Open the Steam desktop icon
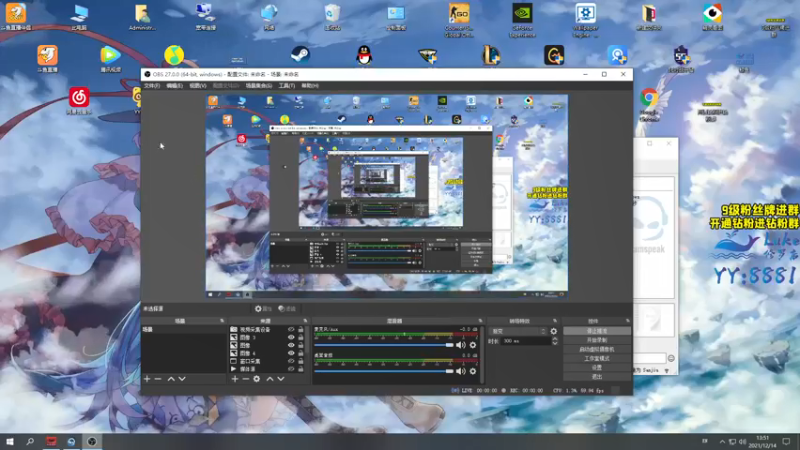 (x=300, y=55)
